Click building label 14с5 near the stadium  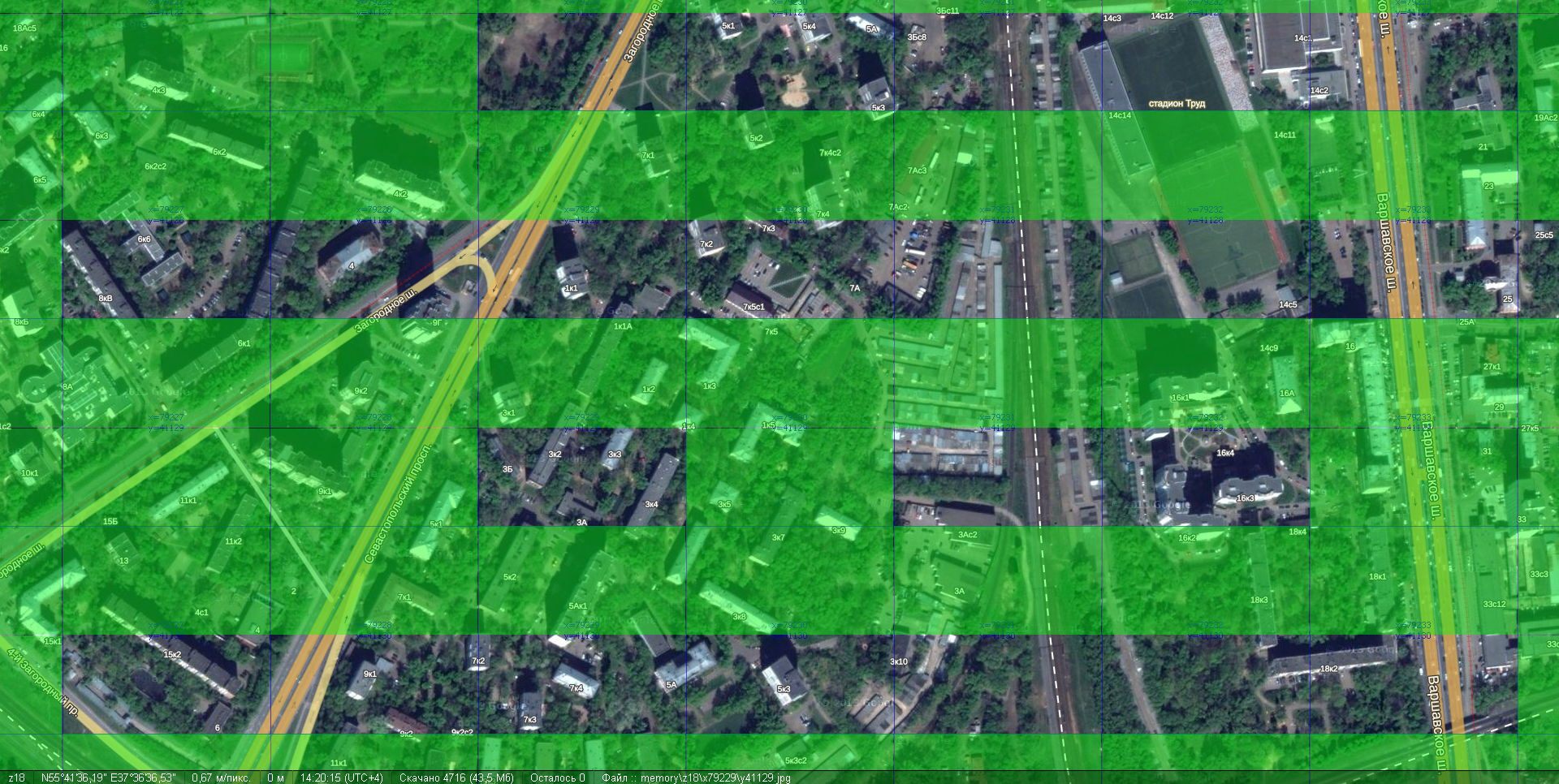(x=1288, y=305)
